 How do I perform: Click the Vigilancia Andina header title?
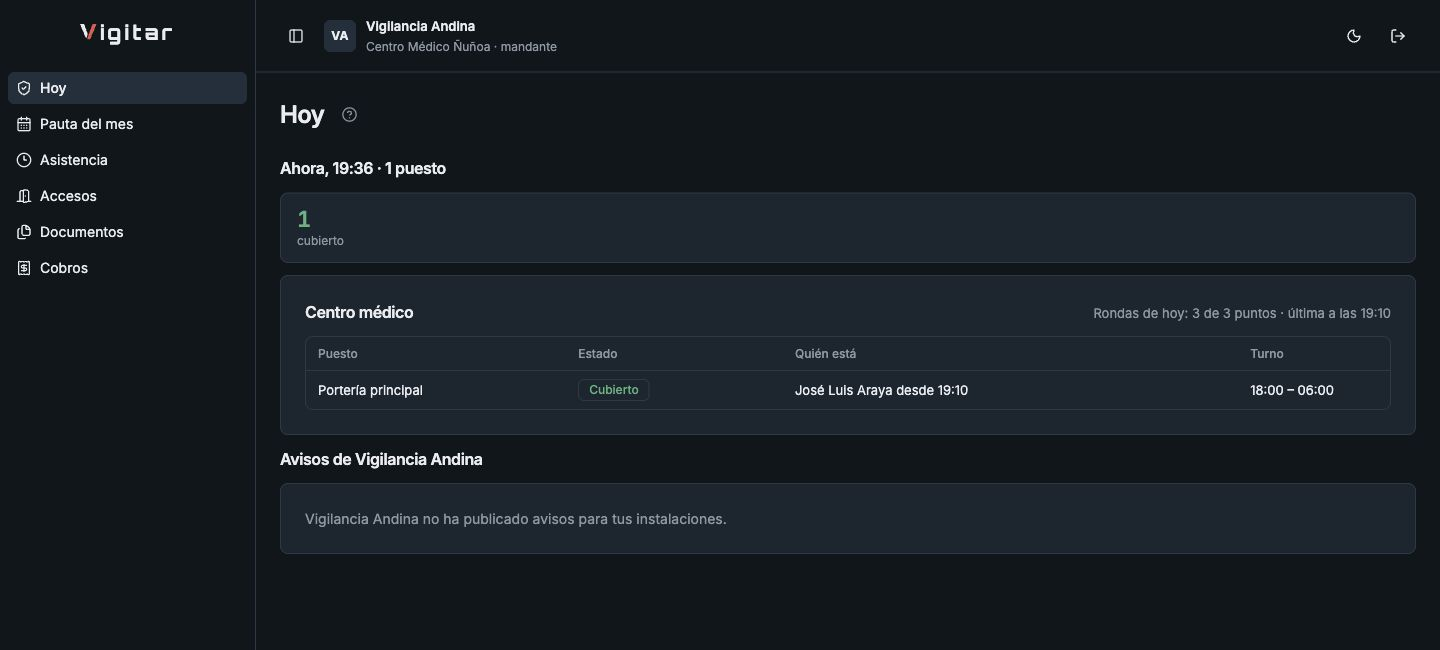coord(420,26)
